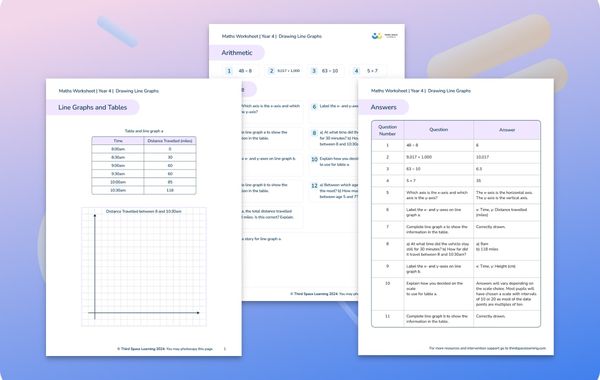Click the 'Question' column header in Answers table
Screen dimensions: 600x380
click(439, 130)
